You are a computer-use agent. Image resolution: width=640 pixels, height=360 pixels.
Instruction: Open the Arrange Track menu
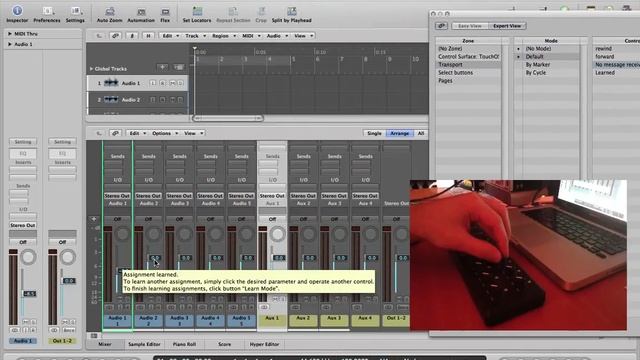pos(195,36)
